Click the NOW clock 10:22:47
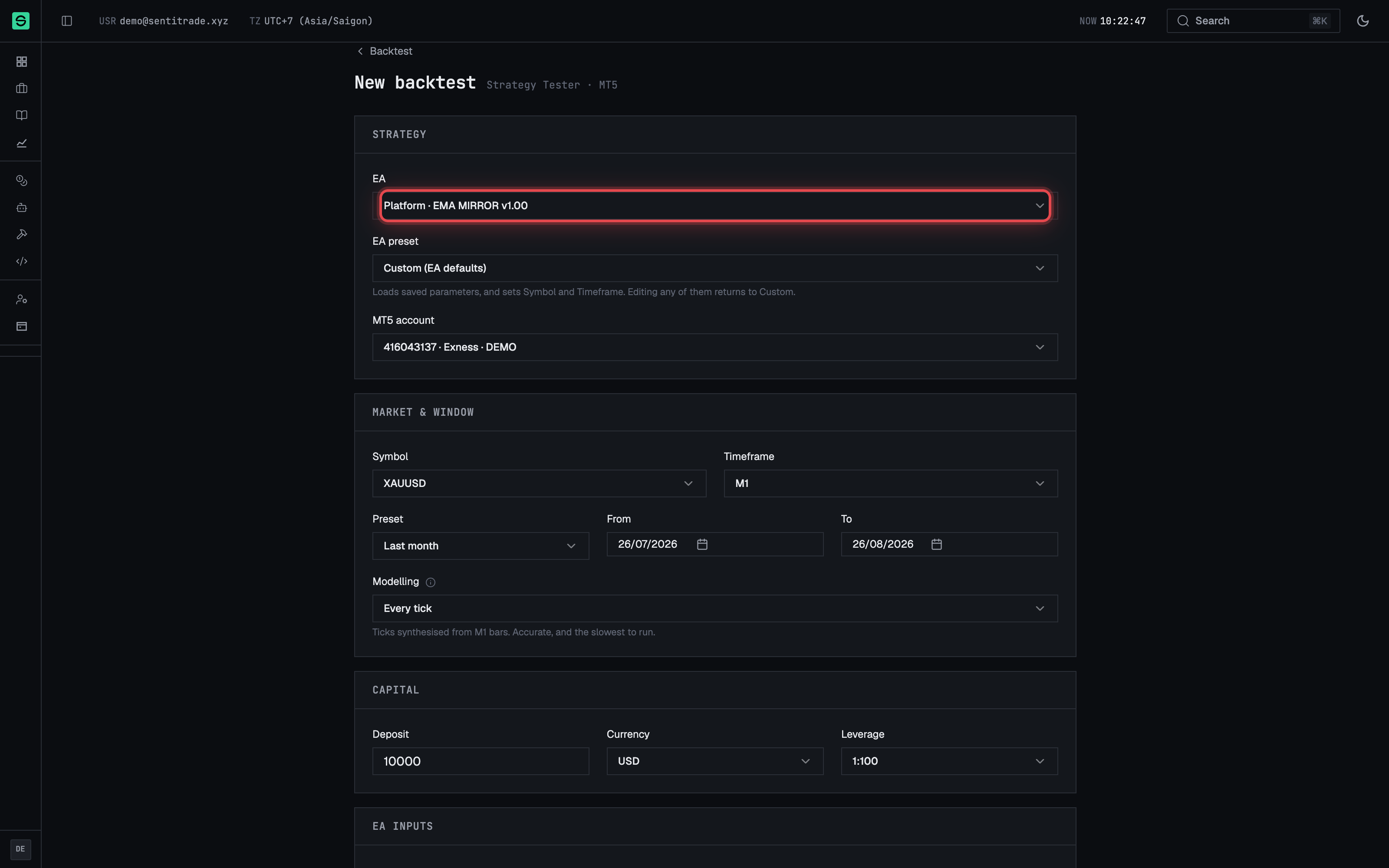 [x=1122, y=21]
